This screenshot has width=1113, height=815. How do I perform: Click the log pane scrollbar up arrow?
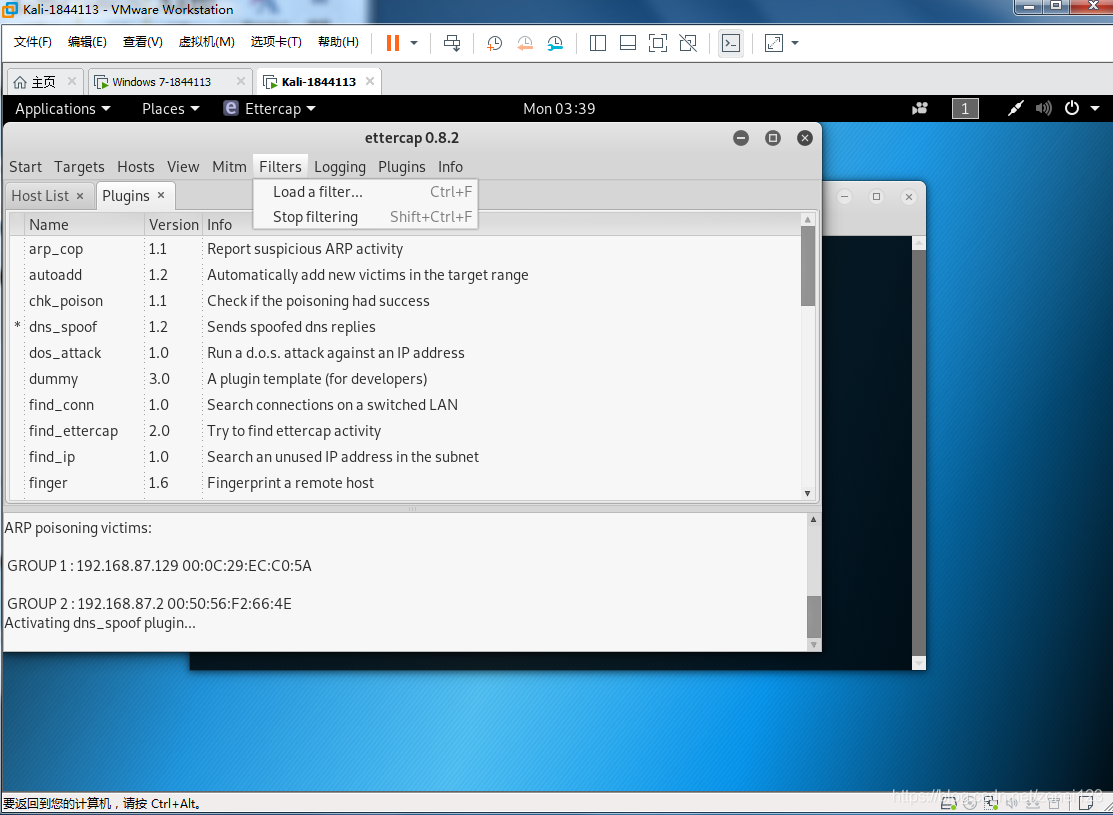click(x=813, y=520)
